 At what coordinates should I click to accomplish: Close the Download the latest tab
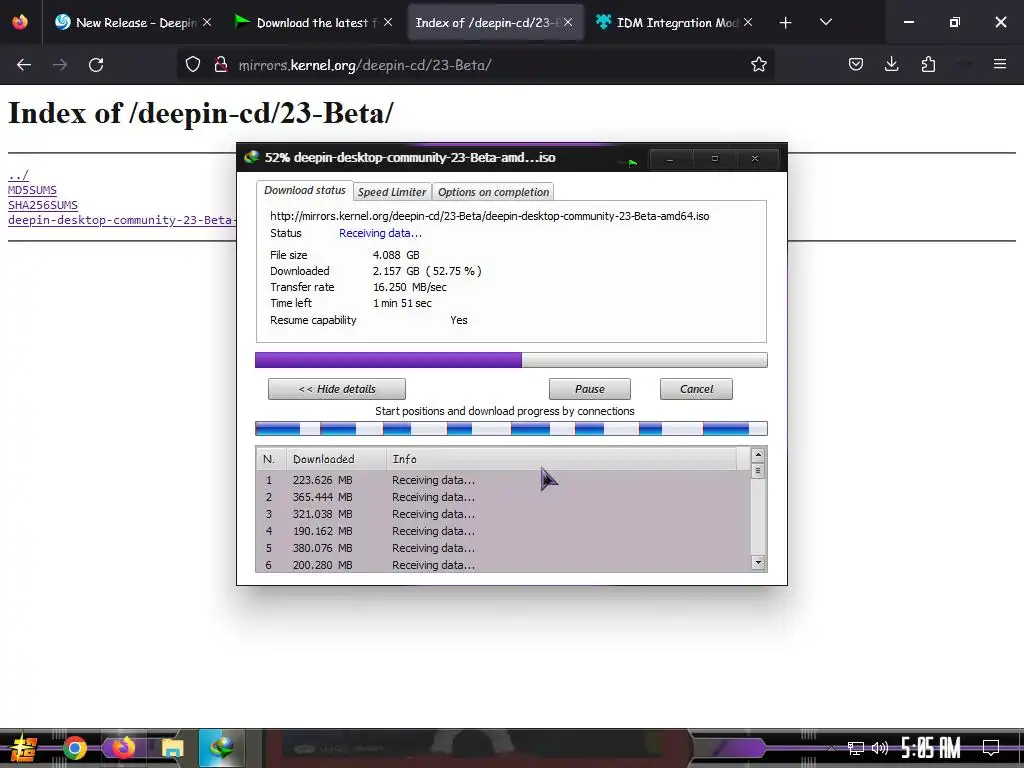388,23
